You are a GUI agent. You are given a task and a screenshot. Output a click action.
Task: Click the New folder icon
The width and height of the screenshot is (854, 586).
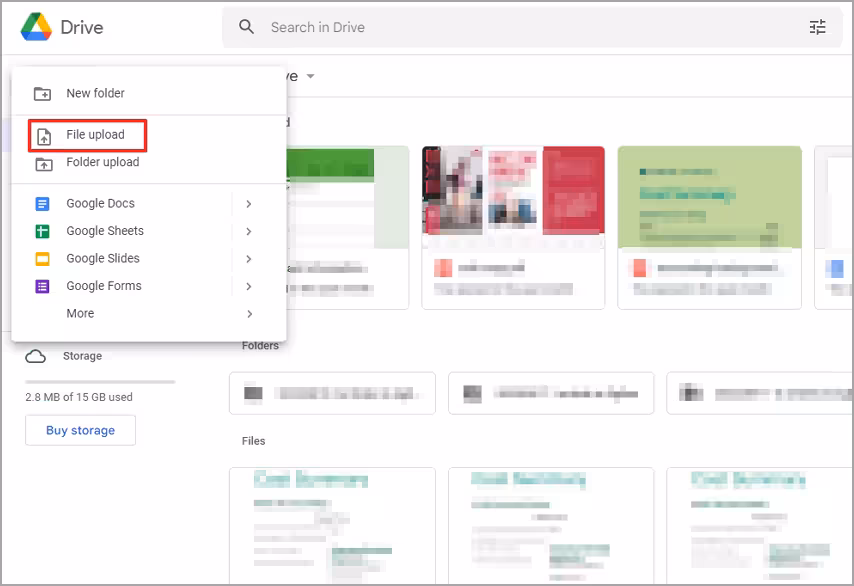pos(42,94)
